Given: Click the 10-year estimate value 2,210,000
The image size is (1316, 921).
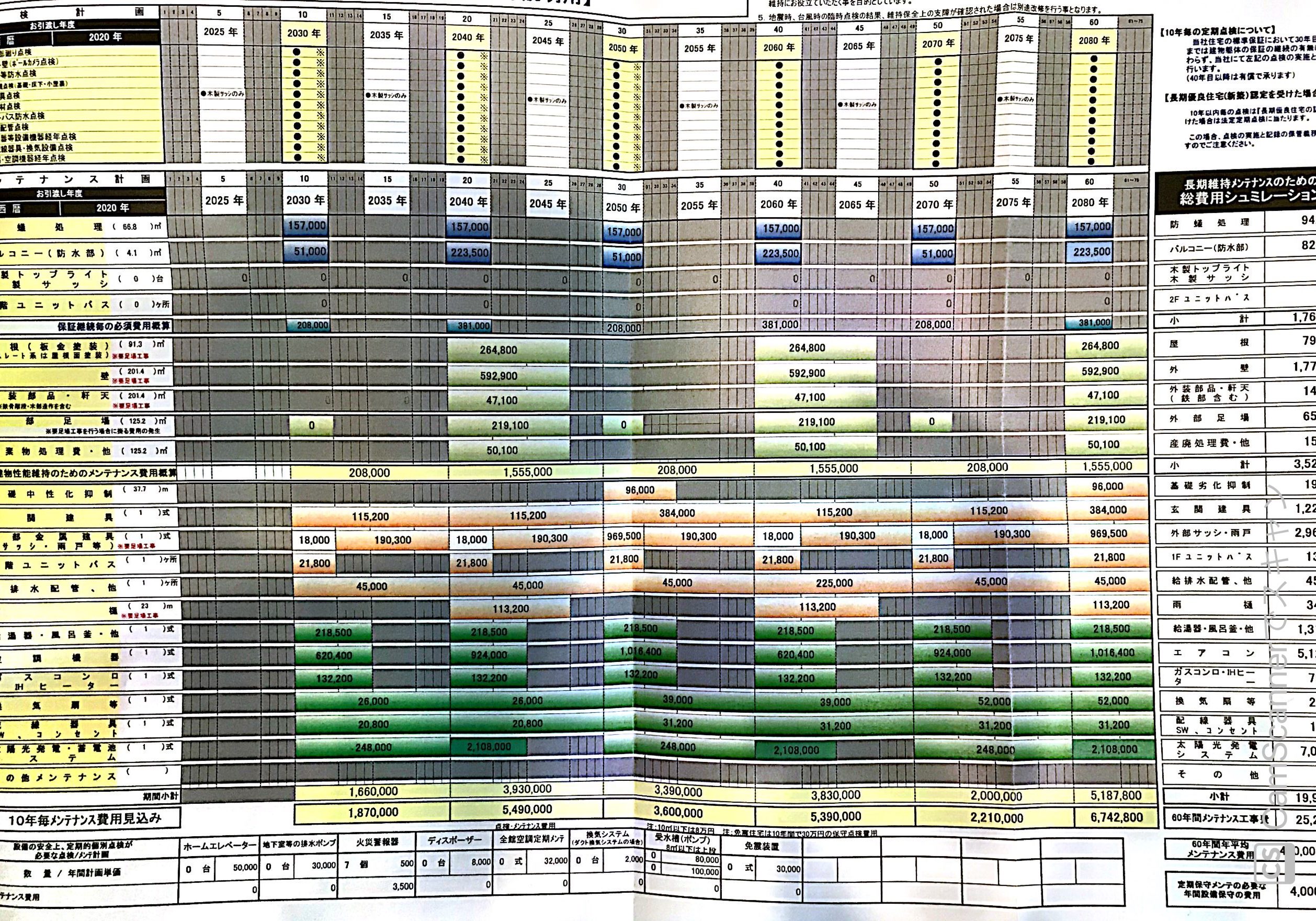Looking at the screenshot, I should 997,818.
